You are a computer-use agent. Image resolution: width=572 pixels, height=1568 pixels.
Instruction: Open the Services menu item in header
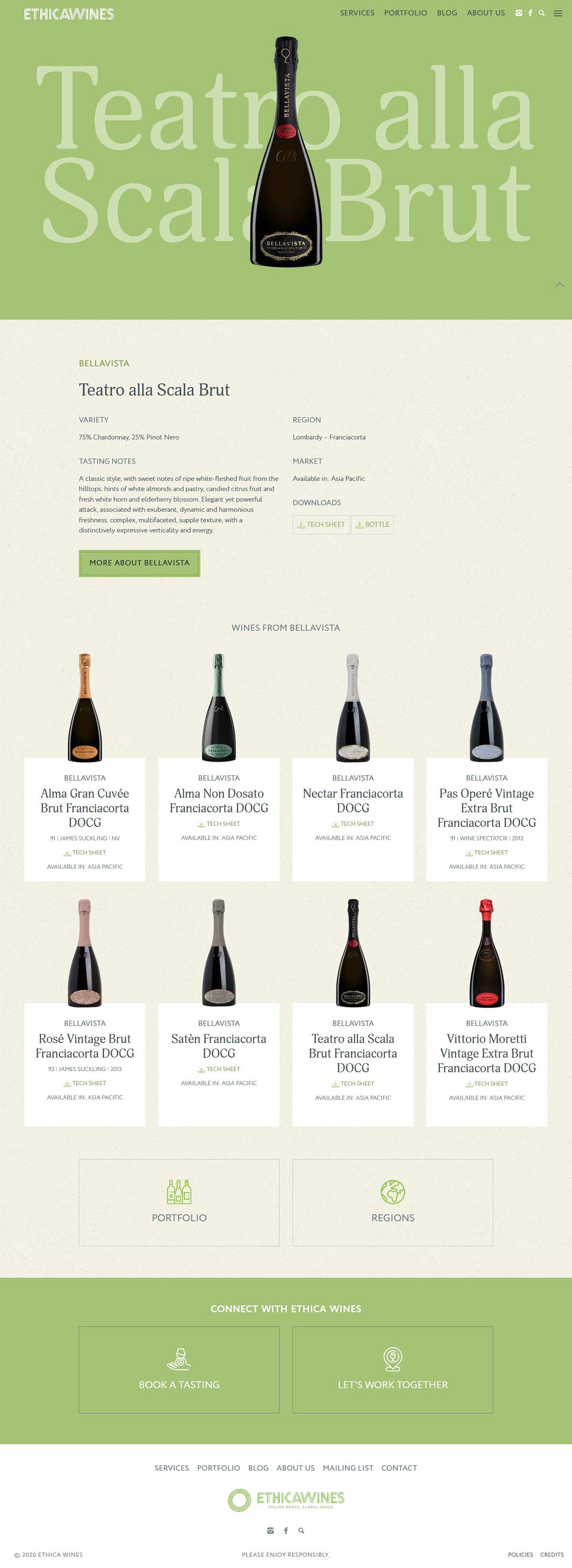357,13
